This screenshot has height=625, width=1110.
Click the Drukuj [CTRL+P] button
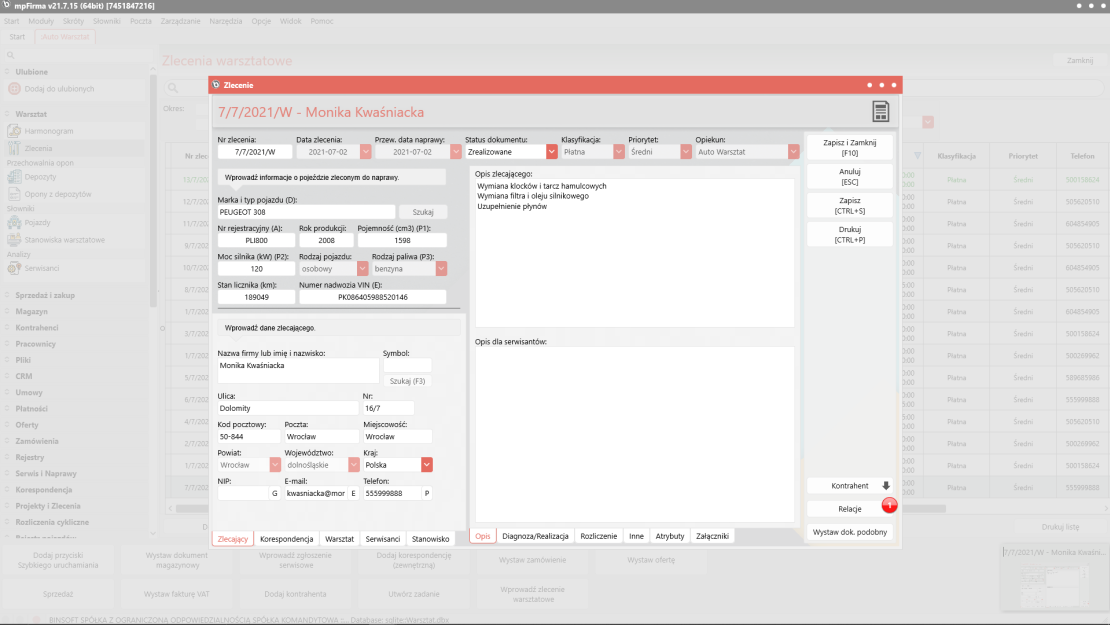tap(849, 235)
